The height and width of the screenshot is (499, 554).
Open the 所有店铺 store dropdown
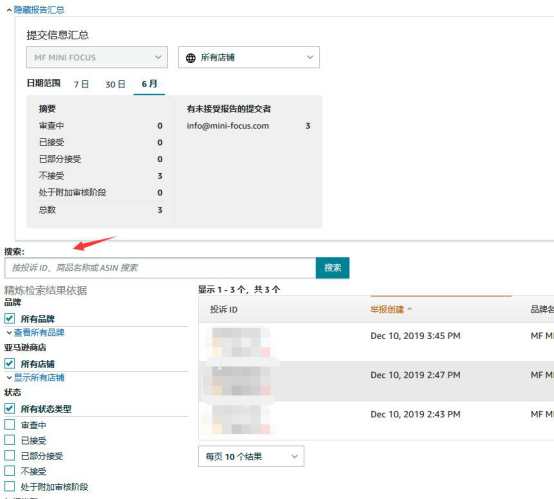click(249, 57)
